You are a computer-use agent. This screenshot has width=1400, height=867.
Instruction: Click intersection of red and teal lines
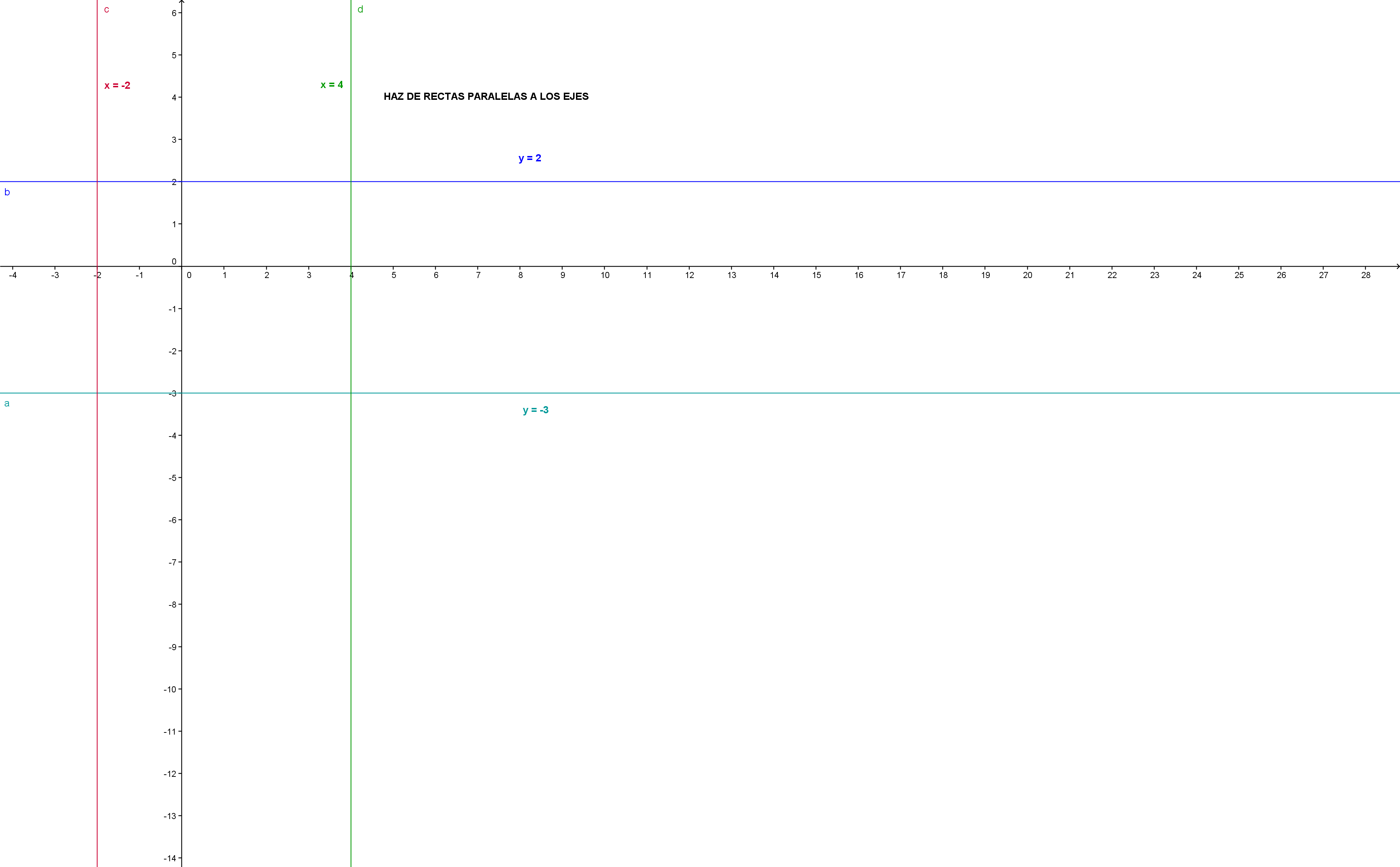tap(97, 393)
